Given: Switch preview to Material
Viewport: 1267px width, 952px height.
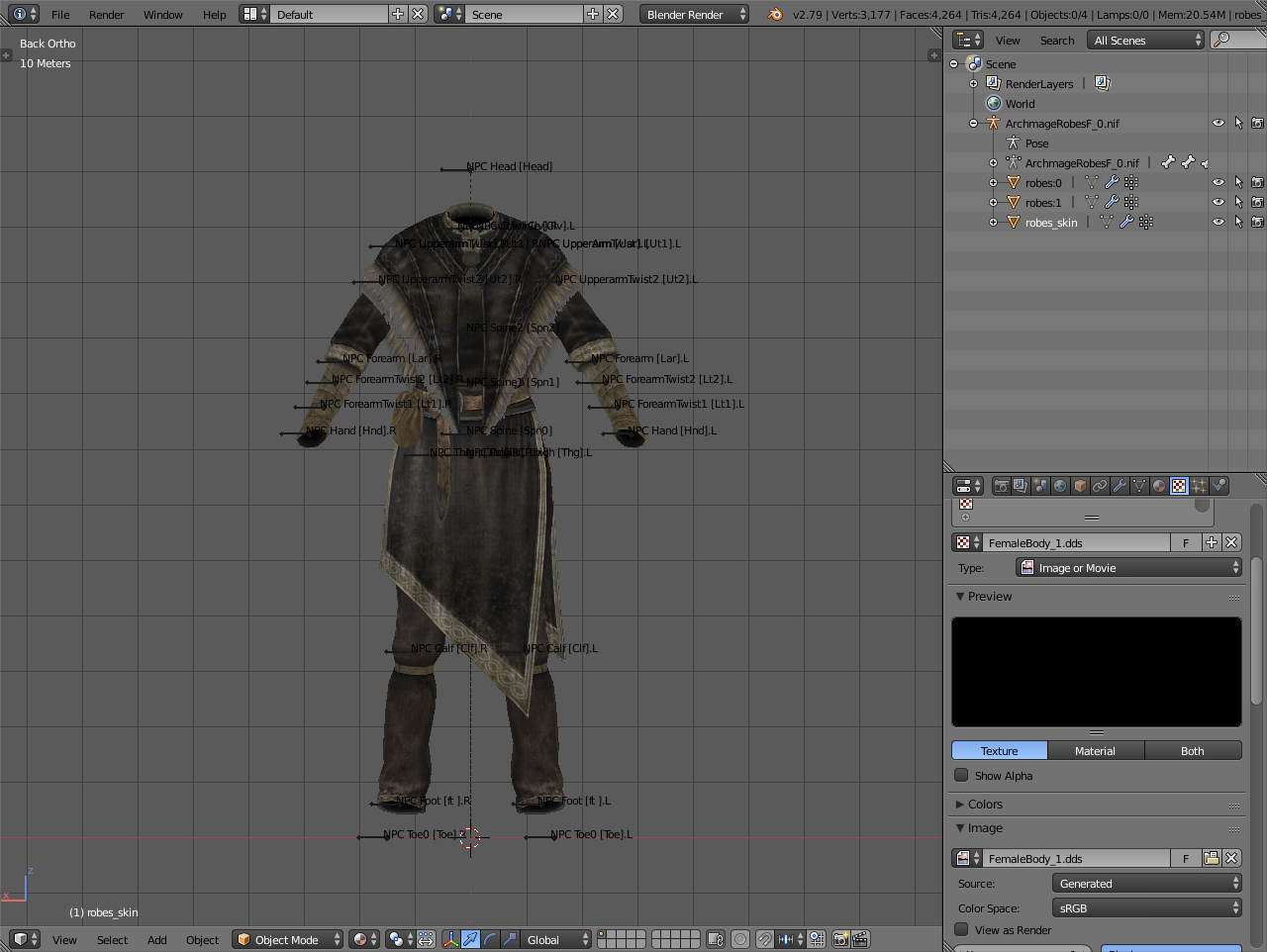Looking at the screenshot, I should (1095, 750).
